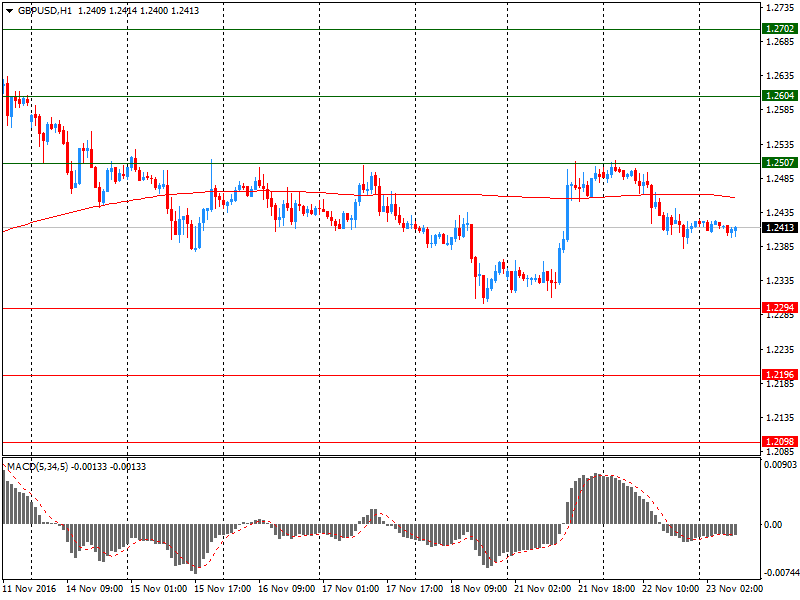Click the 21 Nov 02:00 time label

click(542, 589)
